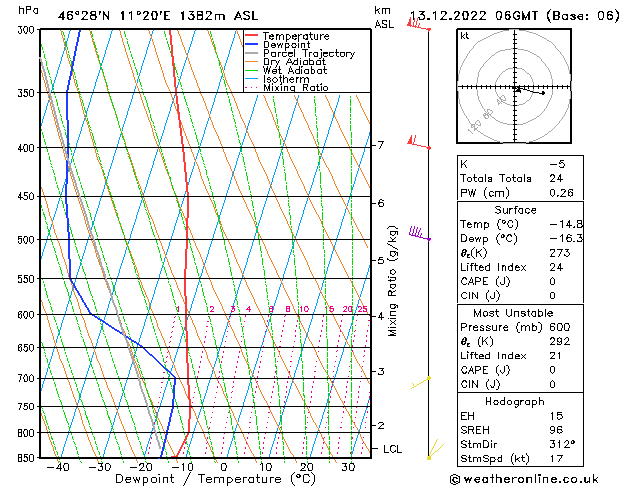Screen dimensions: 629x486
Task: Click the 'Pressure (mb)' value 600
Action: 560,327
